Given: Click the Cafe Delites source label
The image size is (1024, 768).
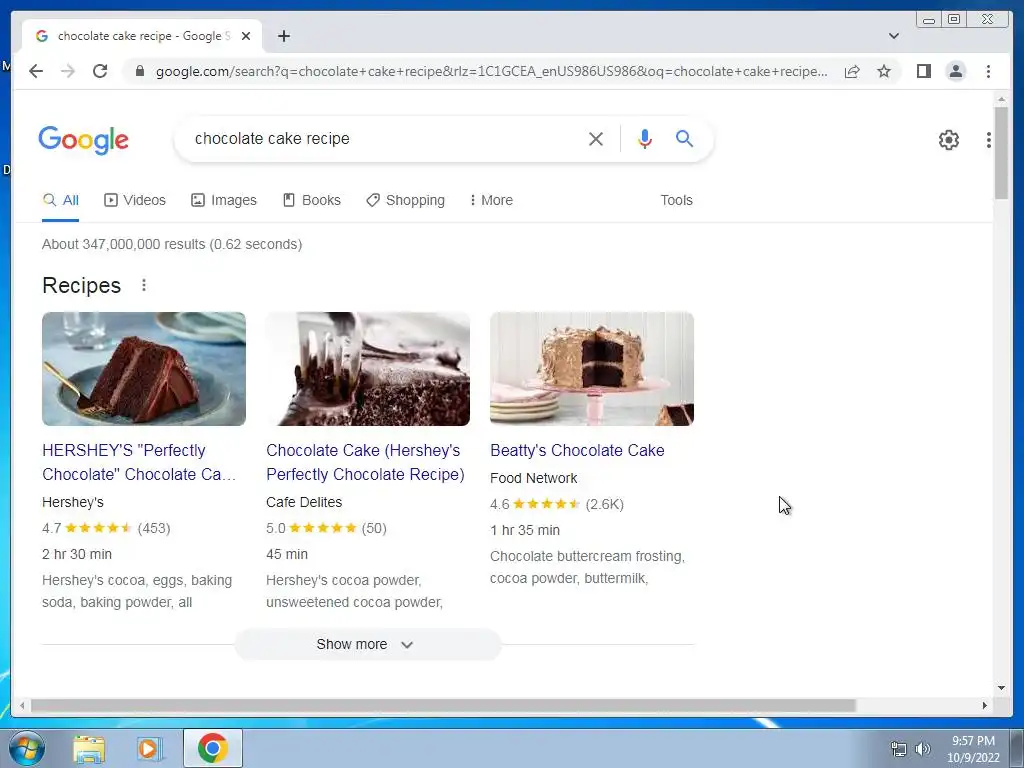Looking at the screenshot, I should 304,502.
